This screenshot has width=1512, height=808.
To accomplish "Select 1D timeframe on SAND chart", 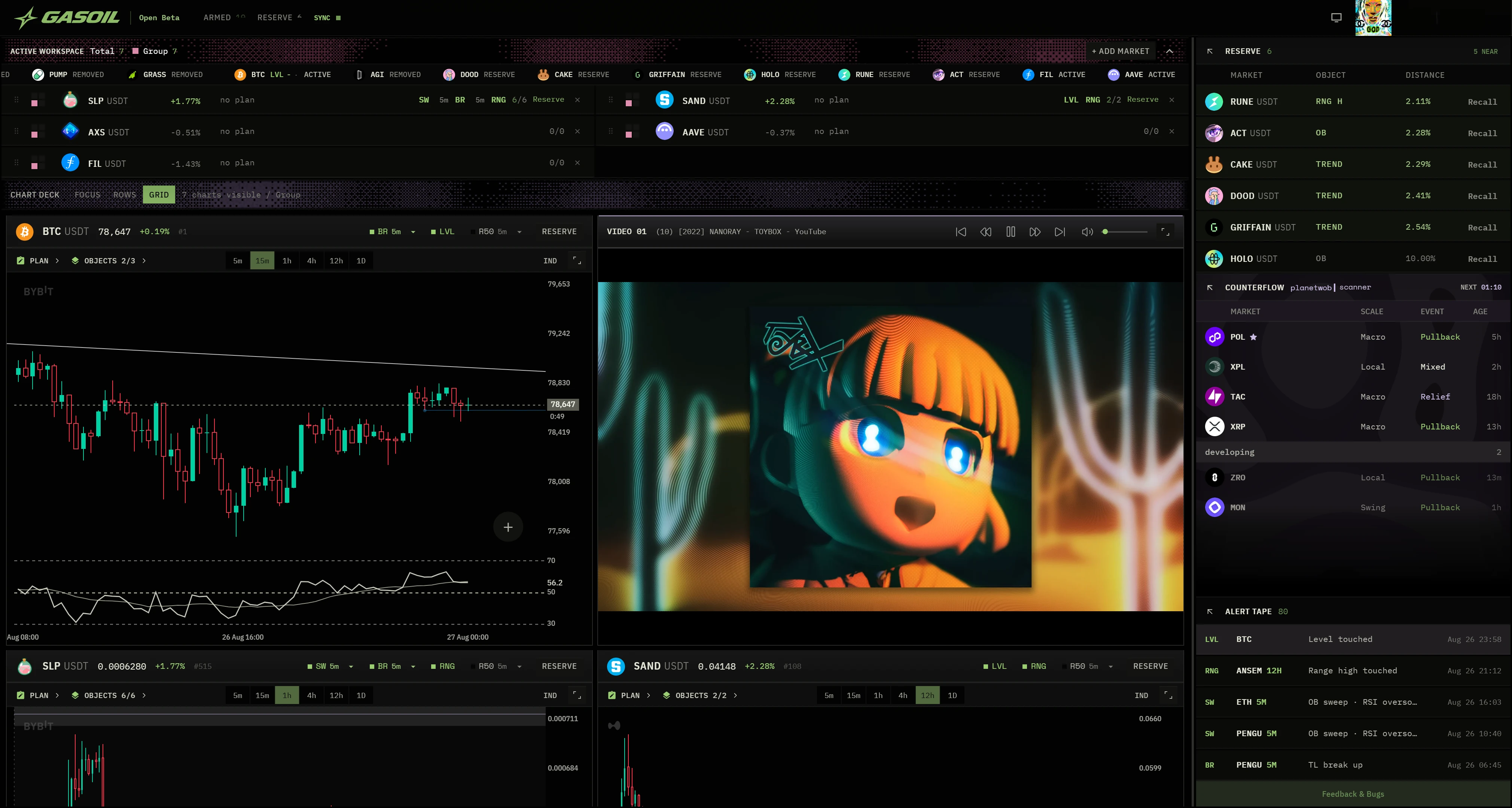I will pos(952,695).
